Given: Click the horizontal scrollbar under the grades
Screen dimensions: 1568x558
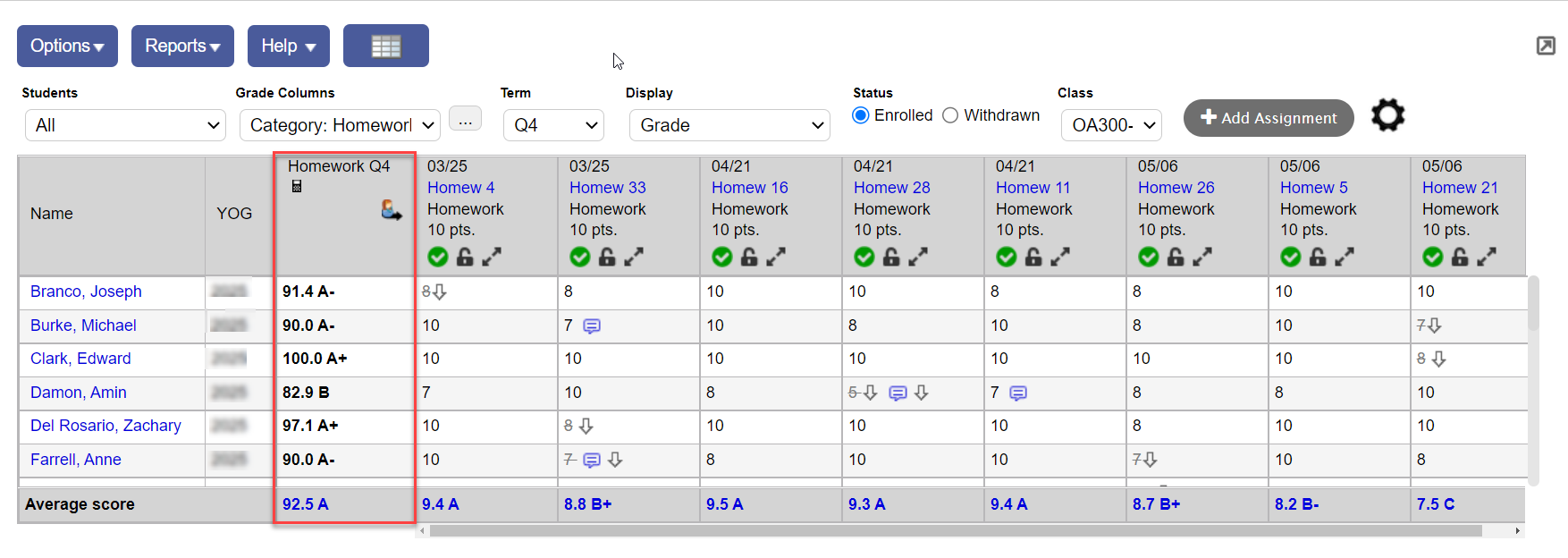Looking at the screenshot, I should tap(956, 530).
